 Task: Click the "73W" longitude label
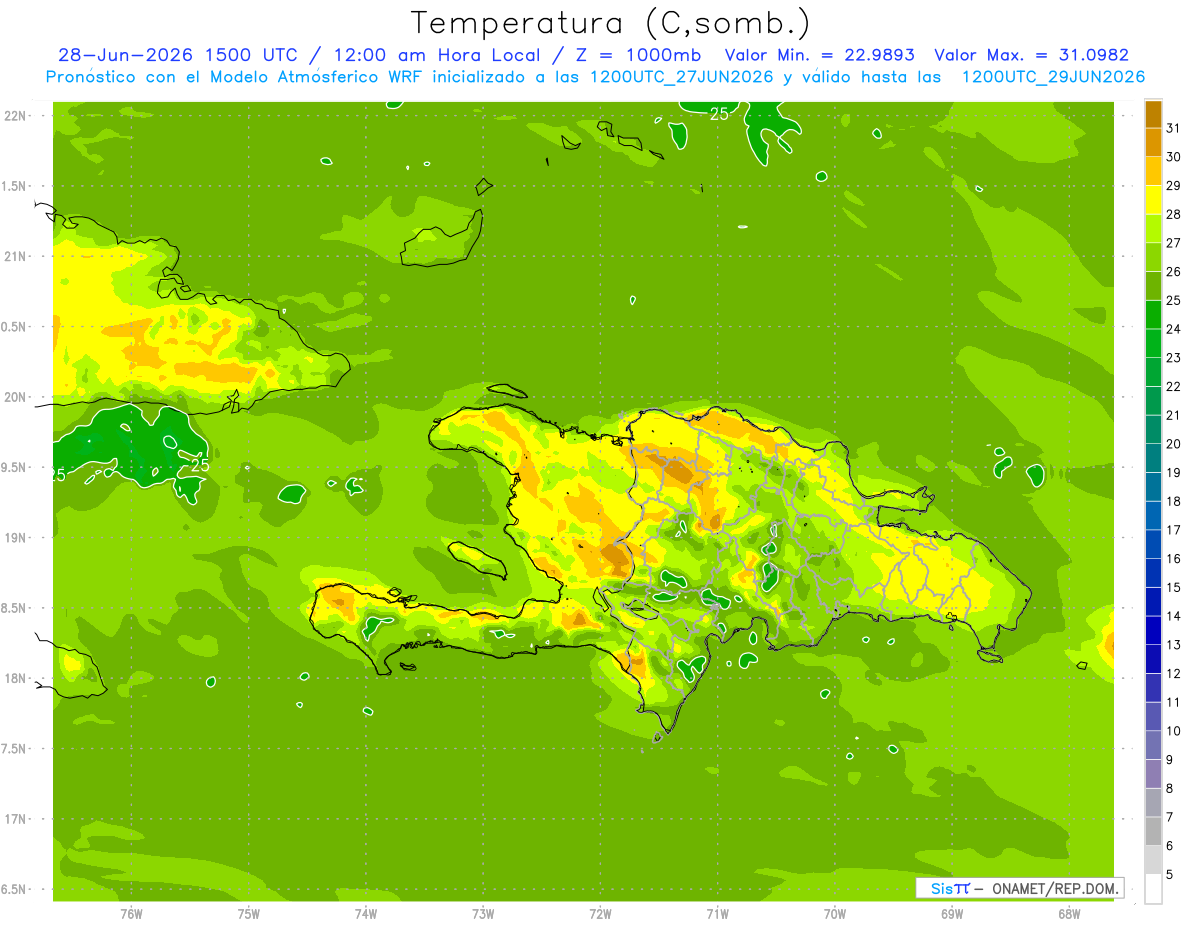tap(483, 914)
